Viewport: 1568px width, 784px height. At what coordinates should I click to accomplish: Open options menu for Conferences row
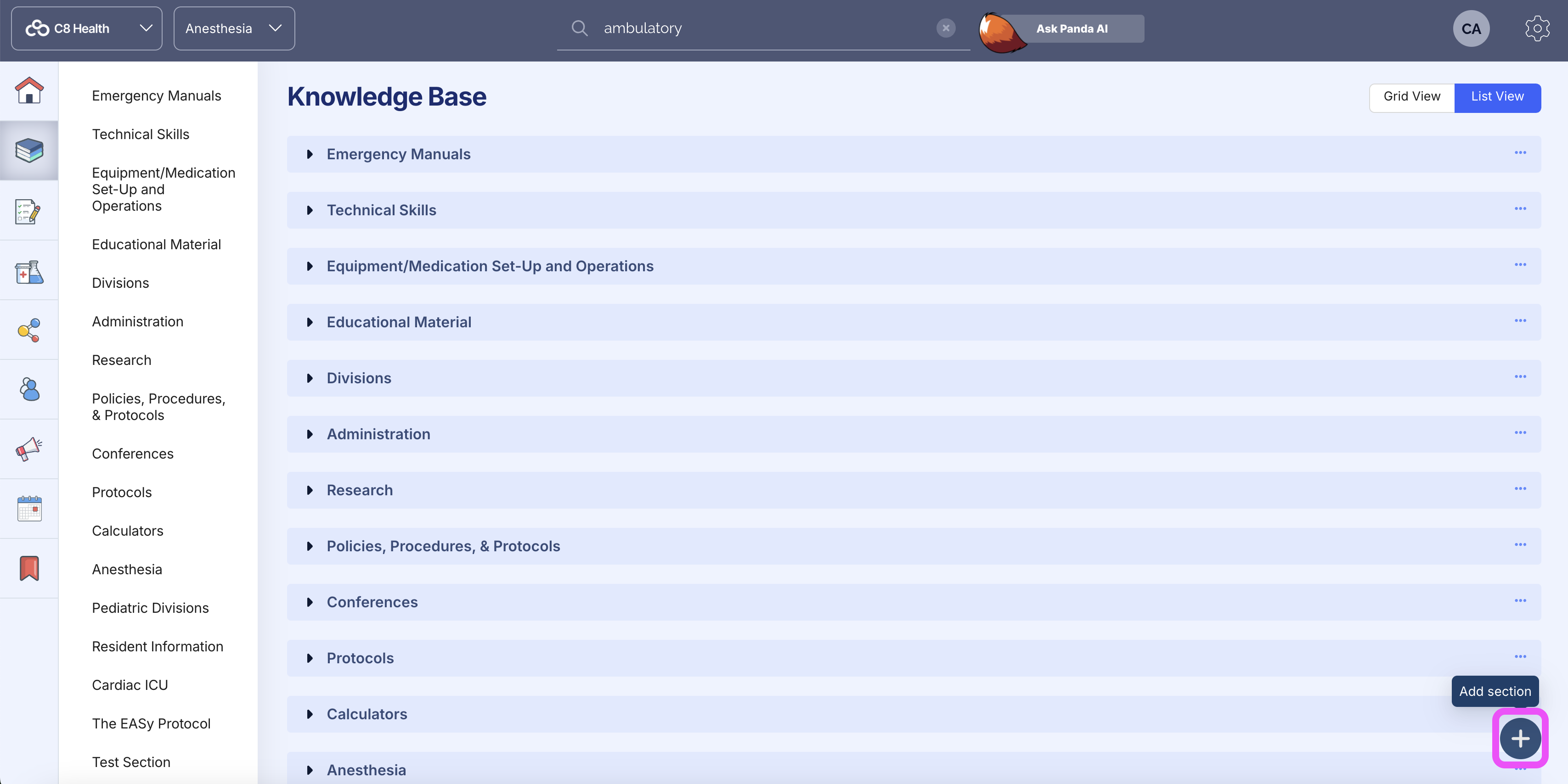point(1521,600)
